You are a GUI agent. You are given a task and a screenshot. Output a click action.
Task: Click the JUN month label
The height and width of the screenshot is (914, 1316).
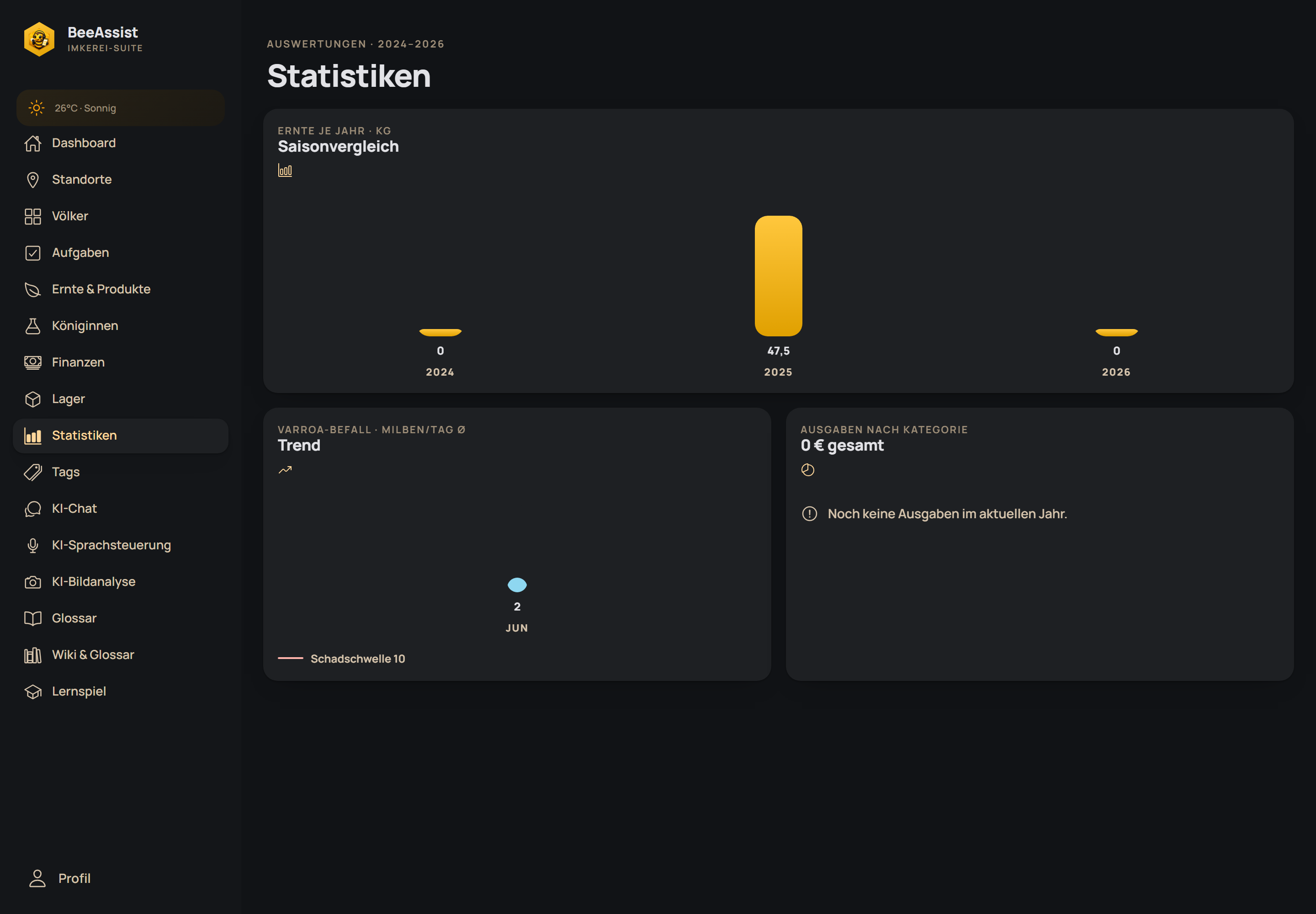516,628
